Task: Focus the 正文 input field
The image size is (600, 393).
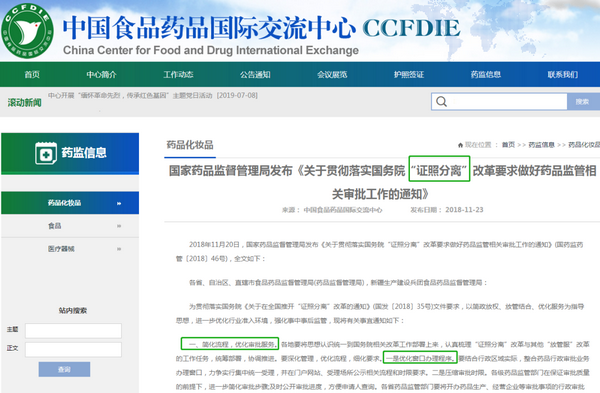Action: tap(73, 349)
